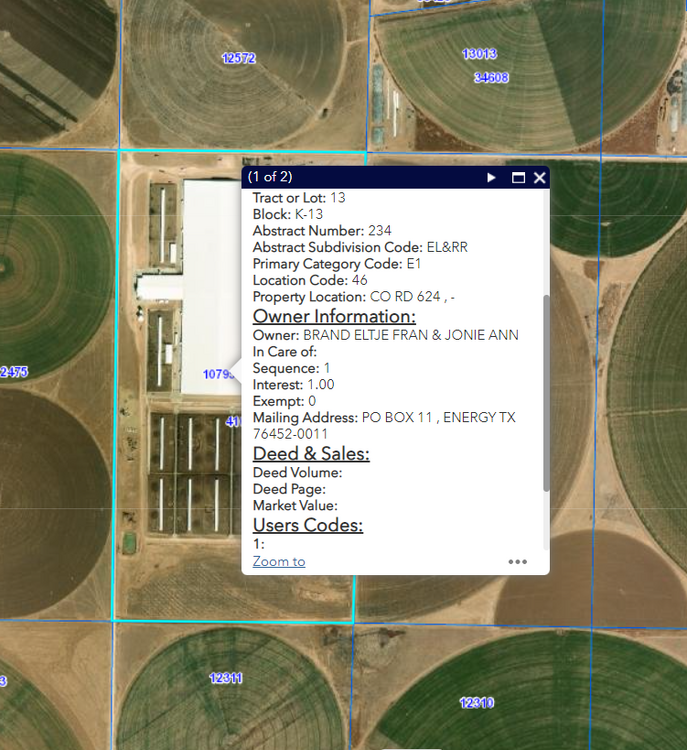
Task: Click the popup's vertical scrollbar
Action: click(546, 392)
